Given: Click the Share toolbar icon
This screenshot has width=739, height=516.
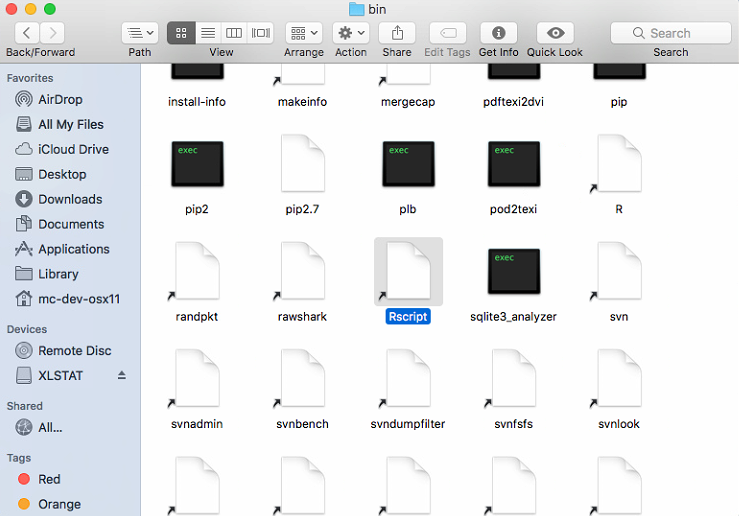Looking at the screenshot, I should click(x=397, y=33).
